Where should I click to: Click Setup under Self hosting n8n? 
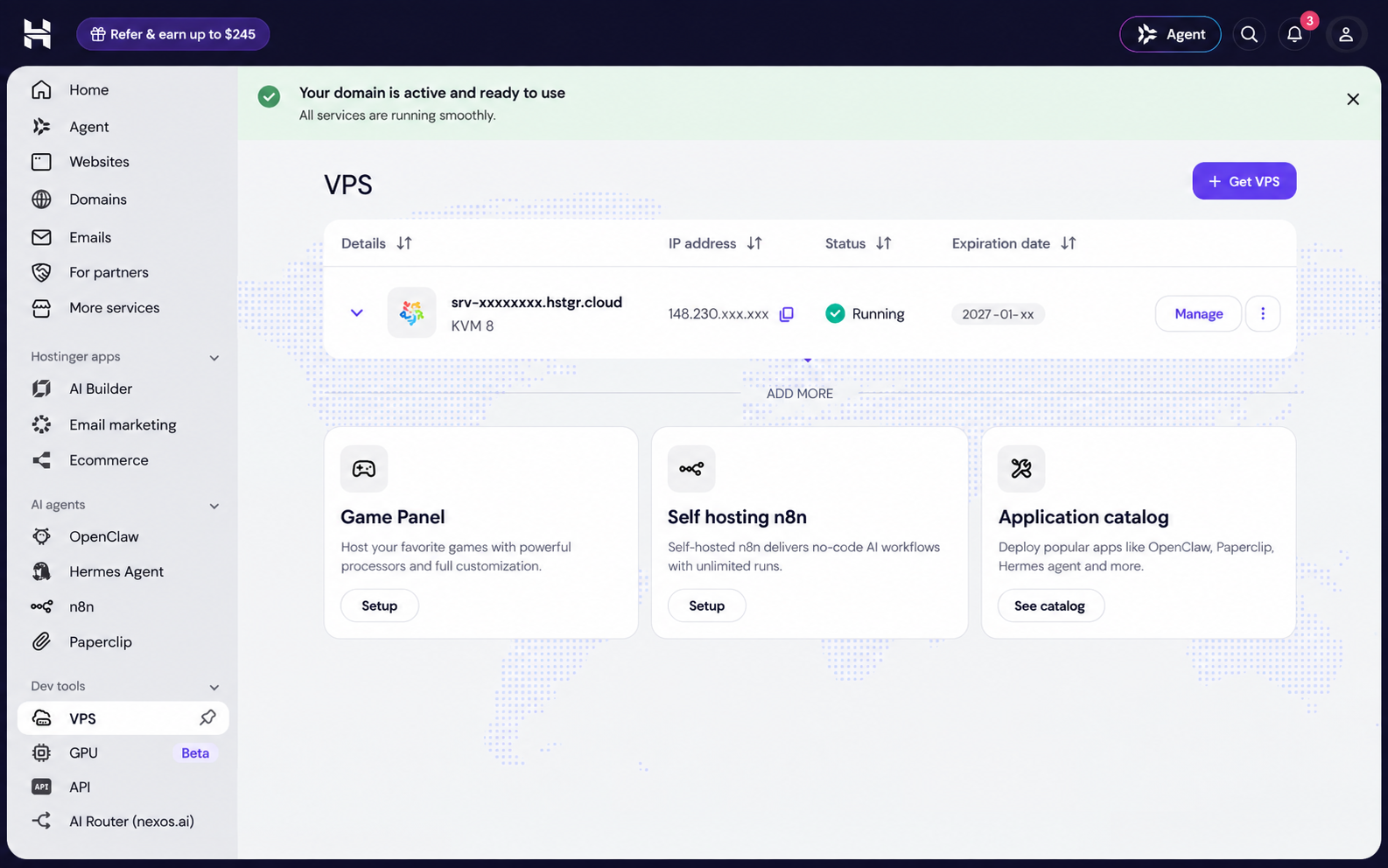pyautogui.click(x=706, y=605)
